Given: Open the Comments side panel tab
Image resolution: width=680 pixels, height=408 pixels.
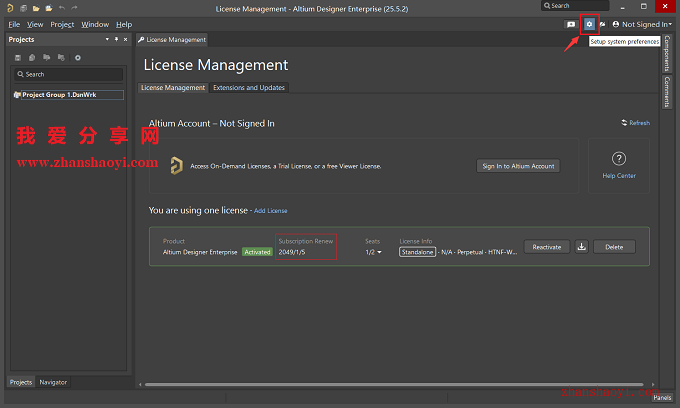Looking at the screenshot, I should tap(667, 92).
